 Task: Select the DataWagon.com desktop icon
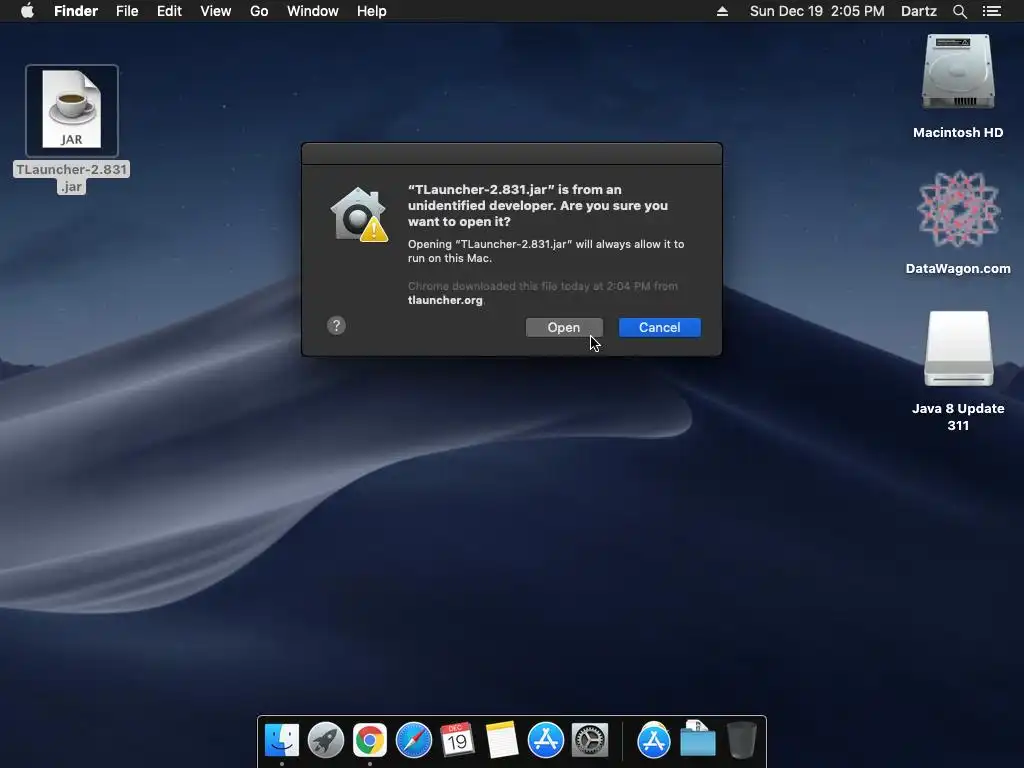pos(958,209)
